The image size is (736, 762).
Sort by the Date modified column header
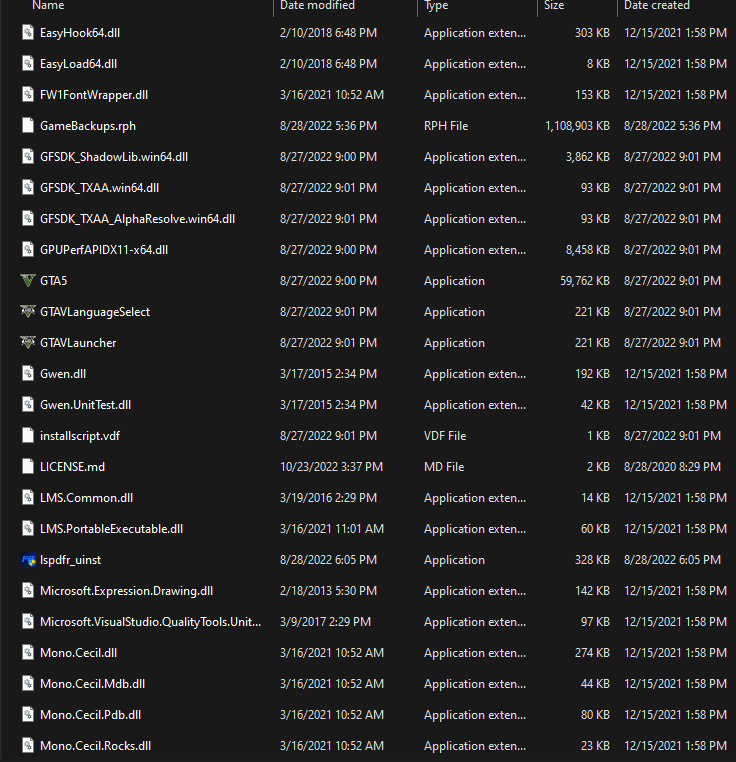(317, 5)
